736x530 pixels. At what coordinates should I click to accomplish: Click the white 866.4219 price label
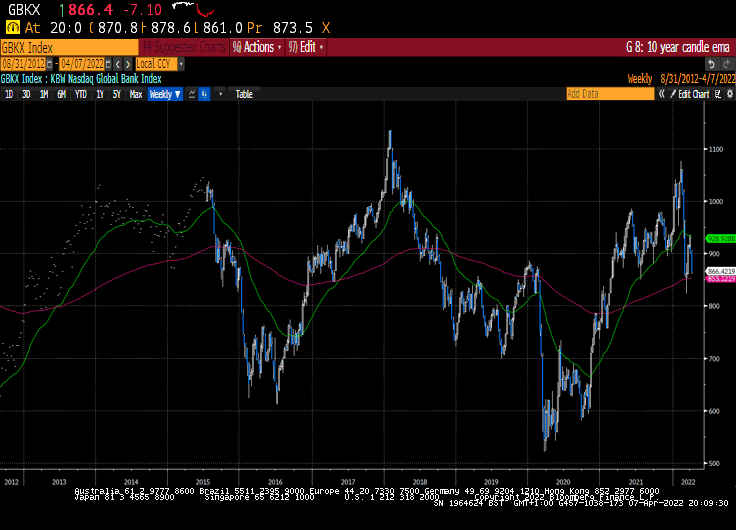pyautogui.click(x=721, y=271)
